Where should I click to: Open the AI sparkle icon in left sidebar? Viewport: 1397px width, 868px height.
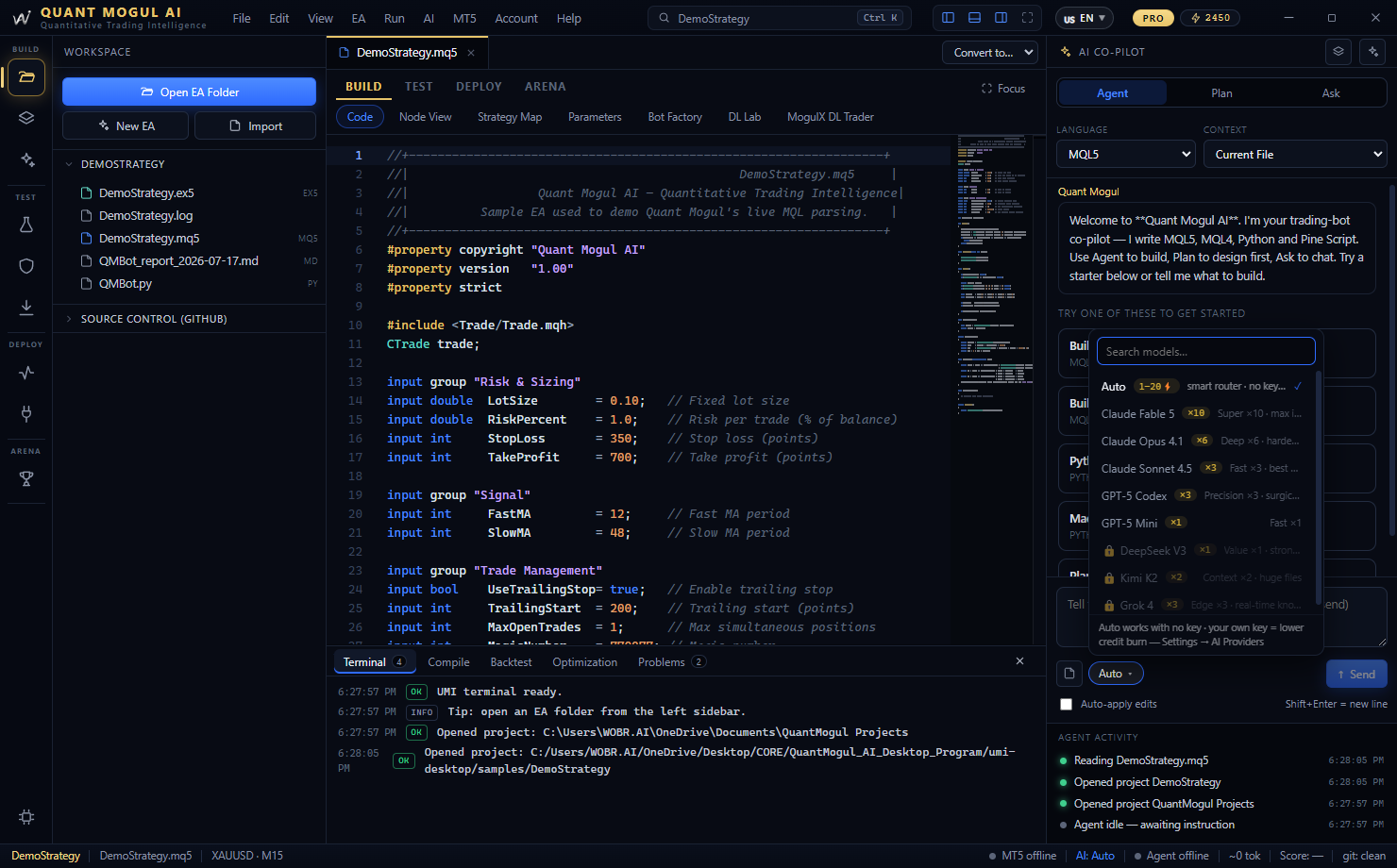[x=26, y=159]
